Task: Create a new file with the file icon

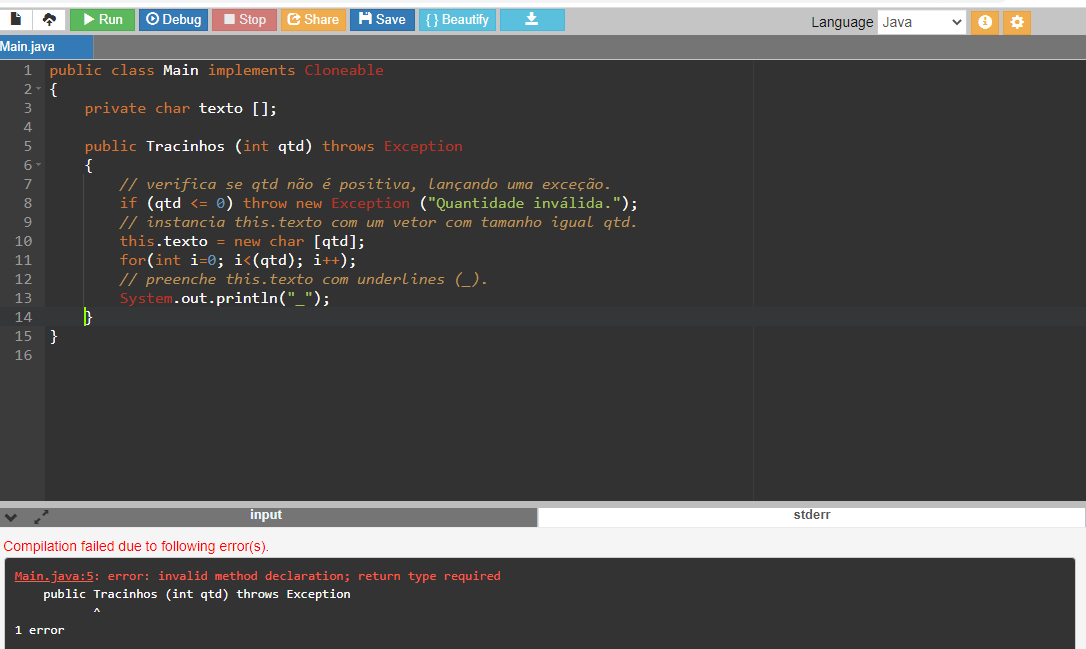Action: (x=15, y=19)
